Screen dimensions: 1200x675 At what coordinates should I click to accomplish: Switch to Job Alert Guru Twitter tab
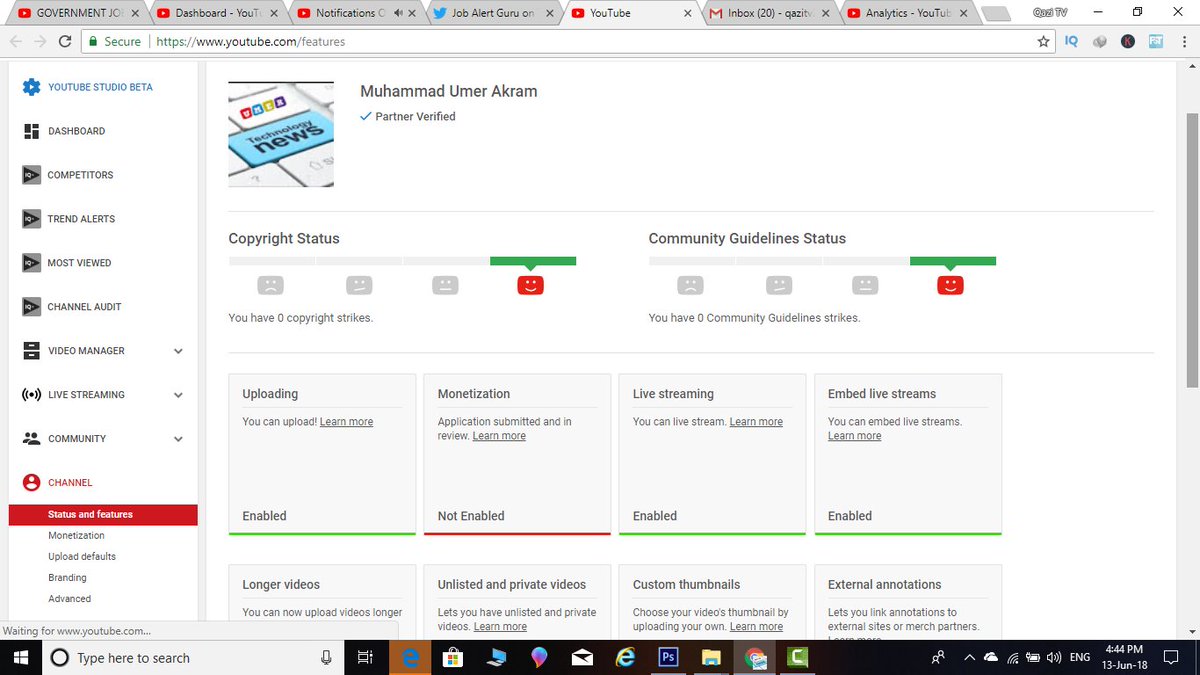click(495, 13)
